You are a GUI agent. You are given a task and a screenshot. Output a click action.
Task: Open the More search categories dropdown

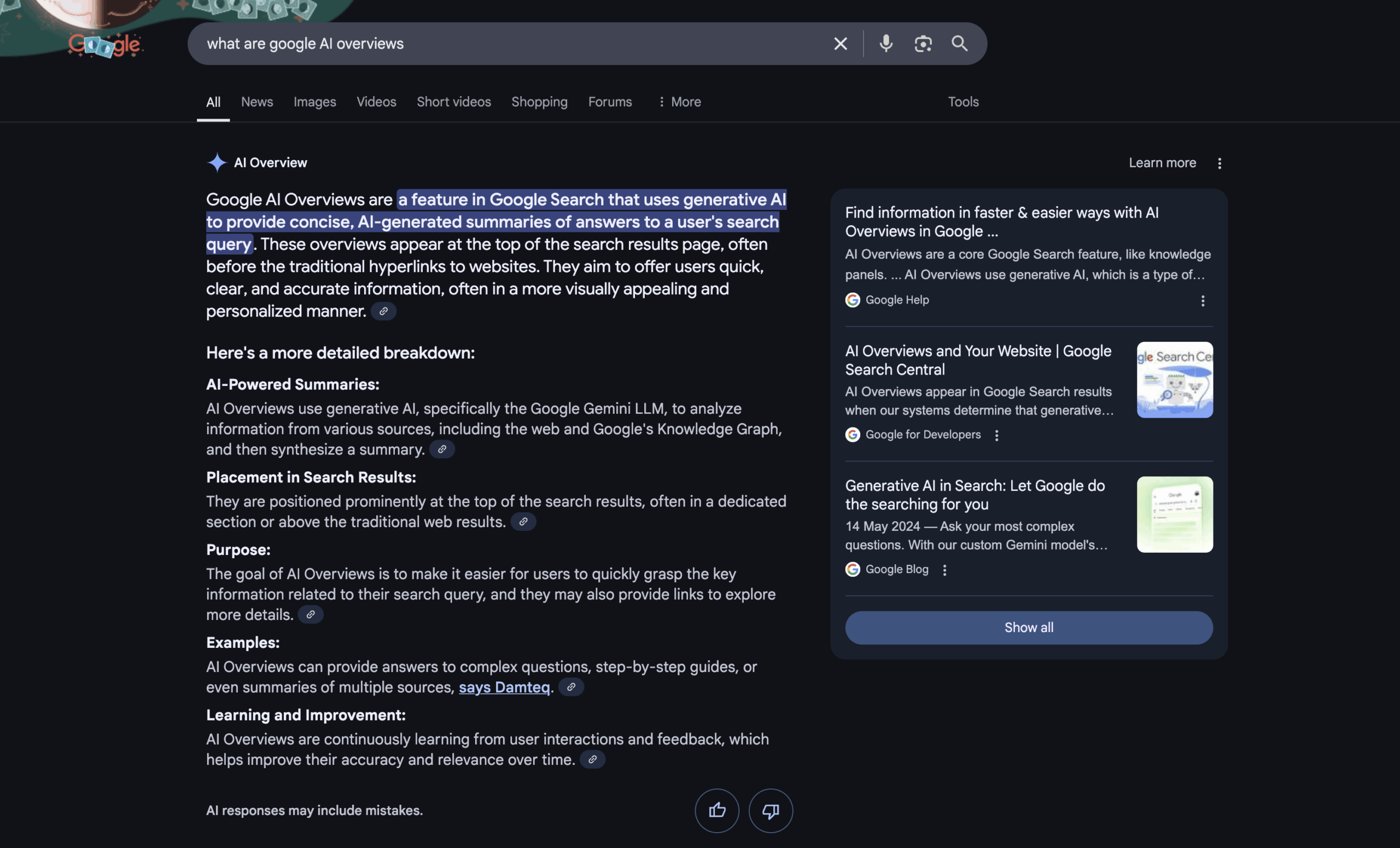679,102
